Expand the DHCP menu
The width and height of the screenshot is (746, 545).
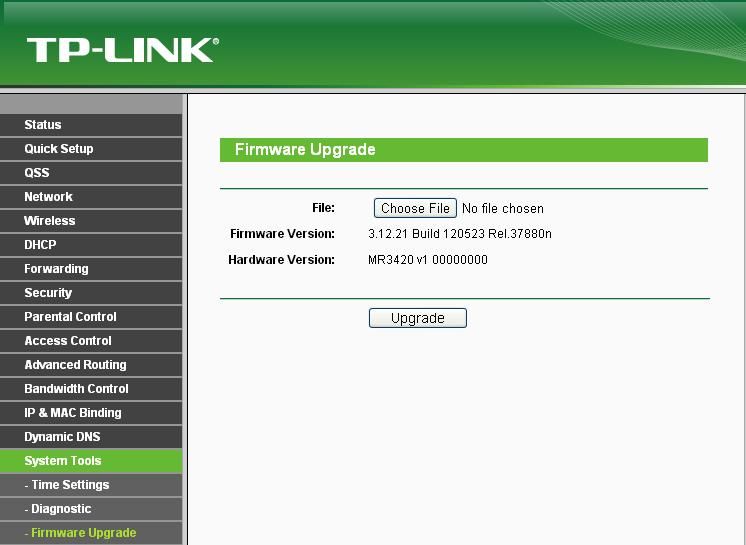coord(40,245)
